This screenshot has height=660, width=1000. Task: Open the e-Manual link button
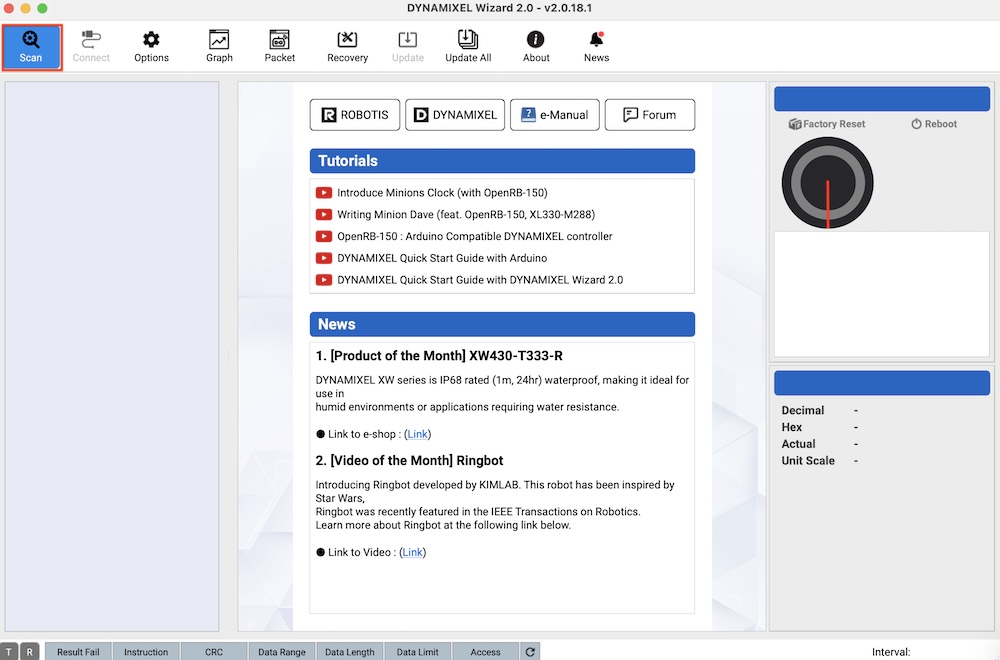click(555, 115)
